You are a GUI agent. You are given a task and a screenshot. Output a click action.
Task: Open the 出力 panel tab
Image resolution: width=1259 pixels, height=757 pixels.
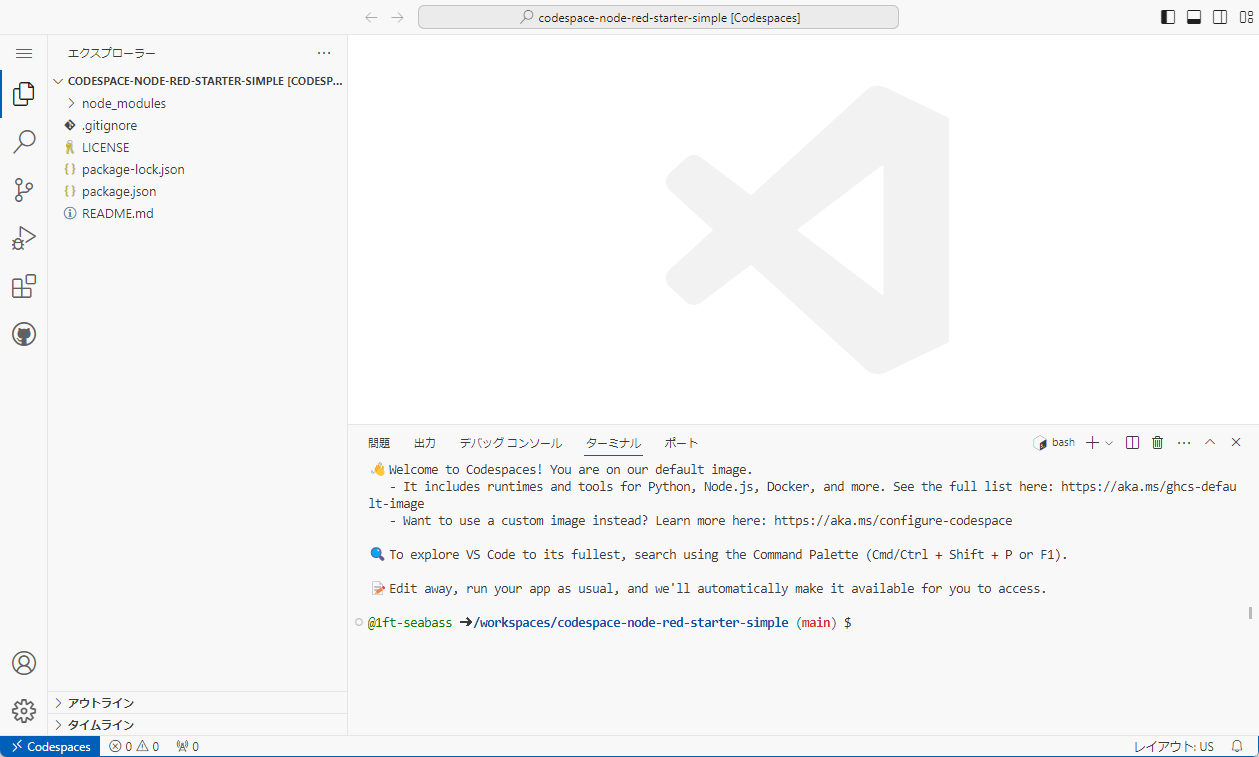424,442
